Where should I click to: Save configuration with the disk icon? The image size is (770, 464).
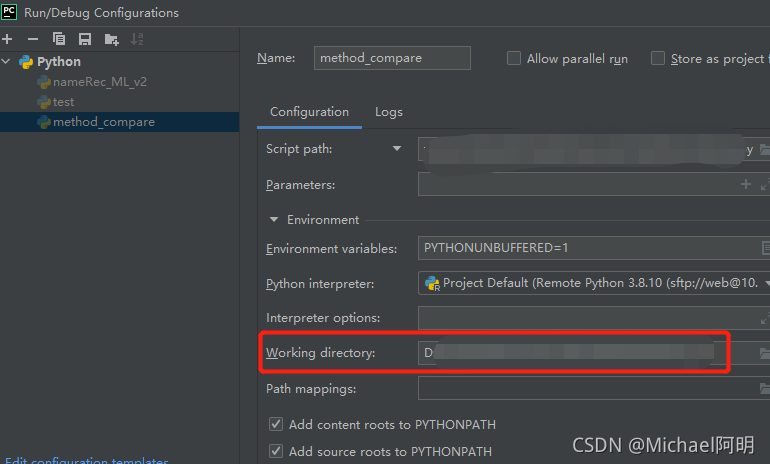click(x=85, y=39)
